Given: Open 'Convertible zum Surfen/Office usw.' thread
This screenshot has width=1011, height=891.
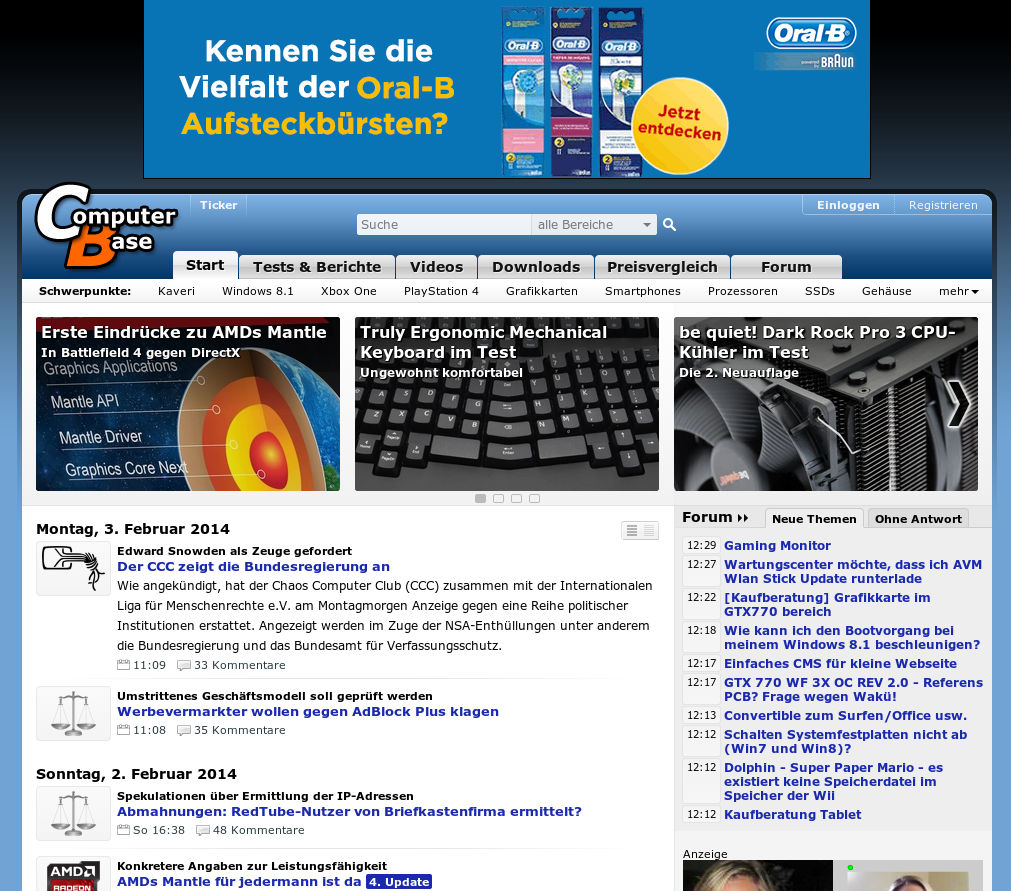Looking at the screenshot, I should pos(845,716).
